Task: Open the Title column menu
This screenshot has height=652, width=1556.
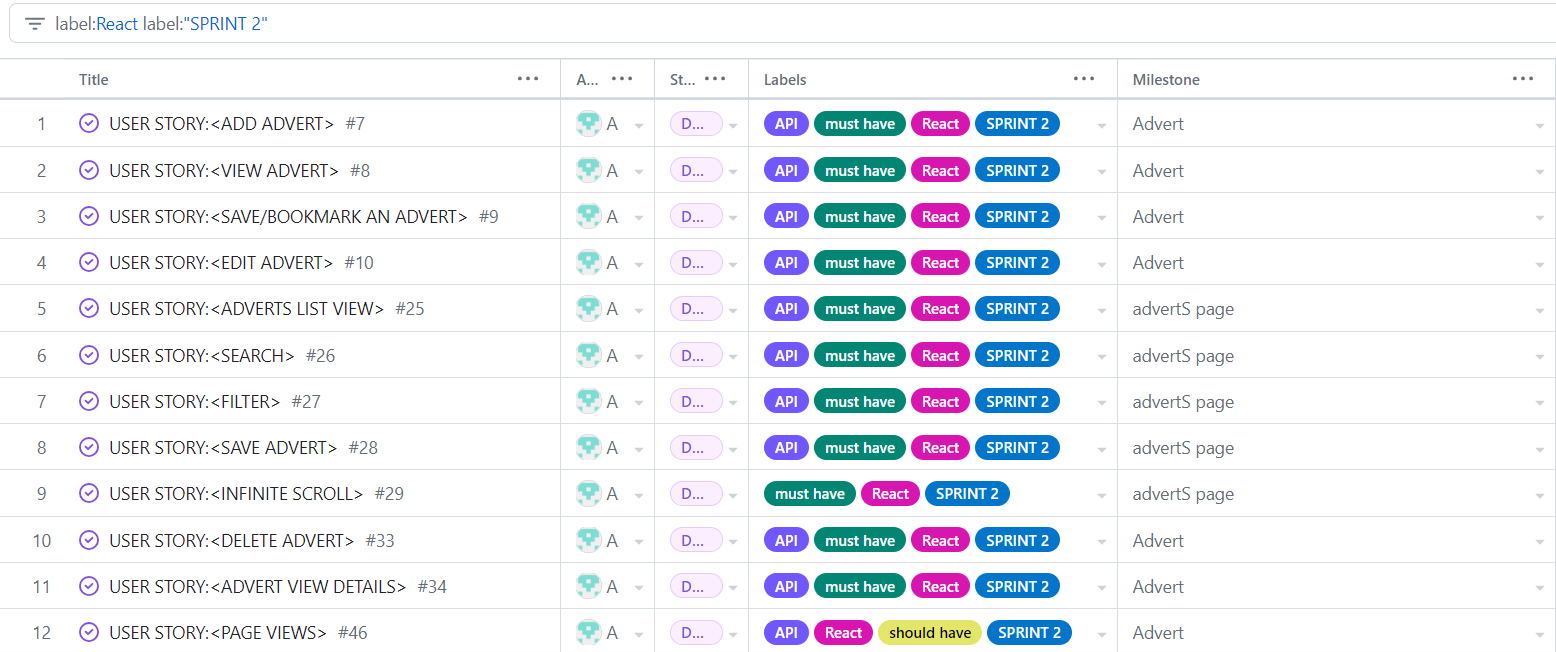Action: [528, 78]
